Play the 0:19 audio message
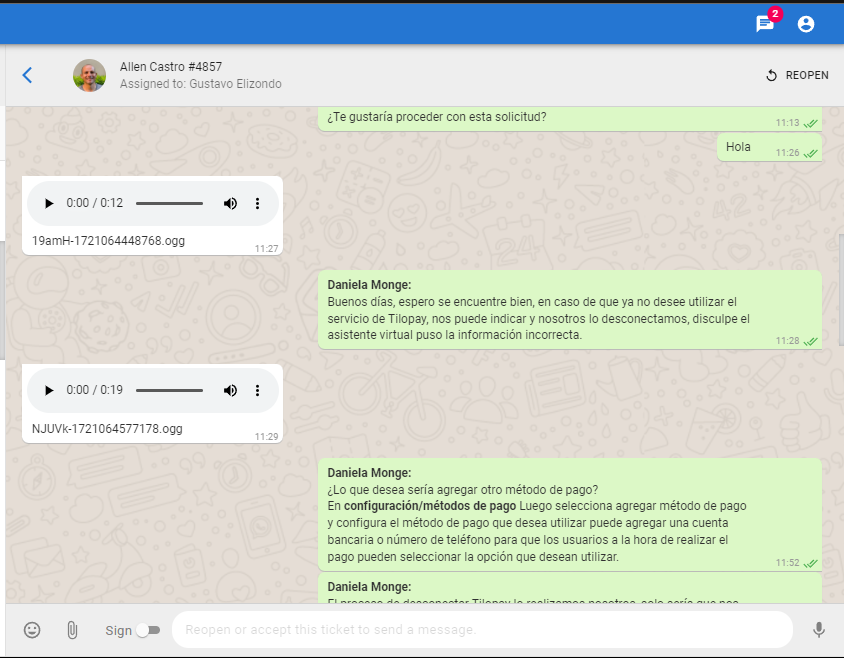Screen dimensions: 844x658 click(49, 390)
